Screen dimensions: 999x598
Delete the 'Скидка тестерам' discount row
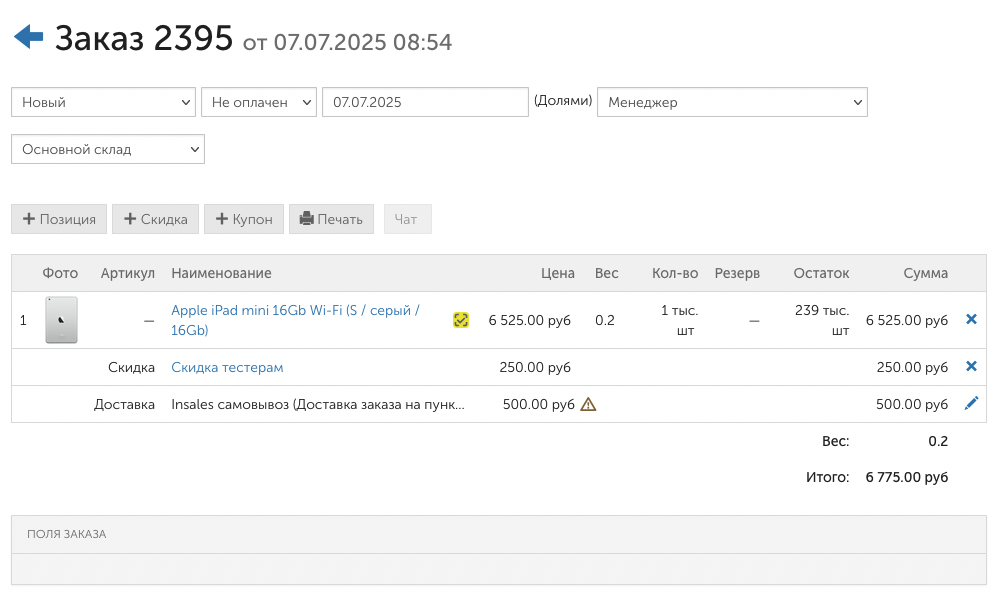coord(971,367)
